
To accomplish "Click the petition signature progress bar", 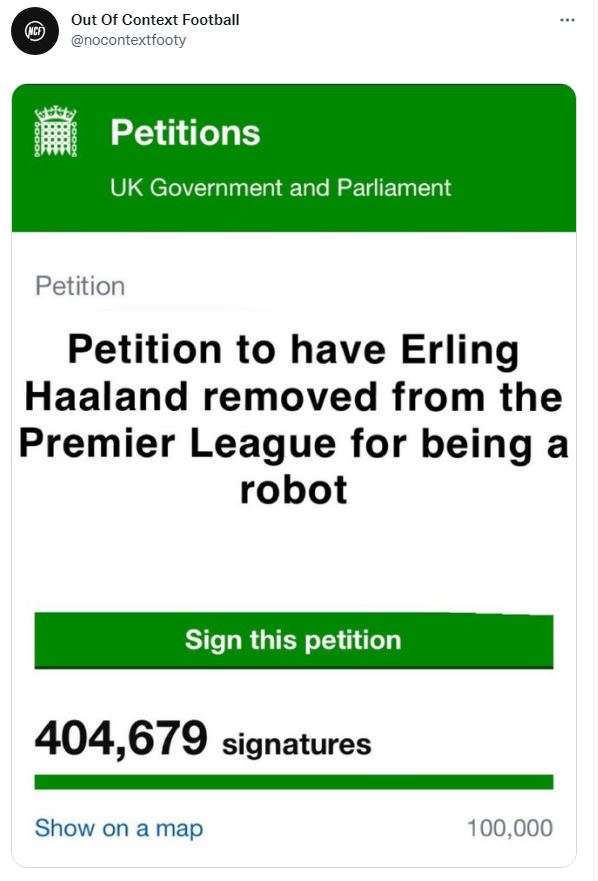I will click(x=292, y=777).
